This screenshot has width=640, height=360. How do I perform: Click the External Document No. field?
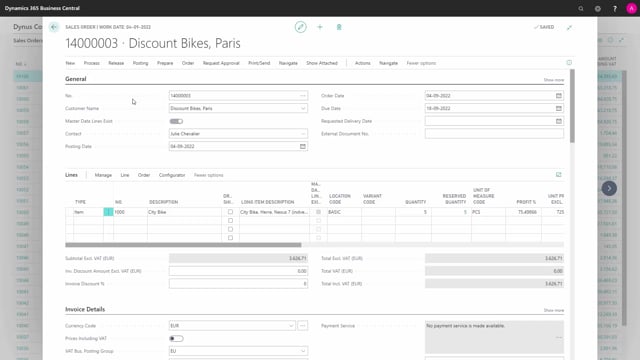coord(494,133)
